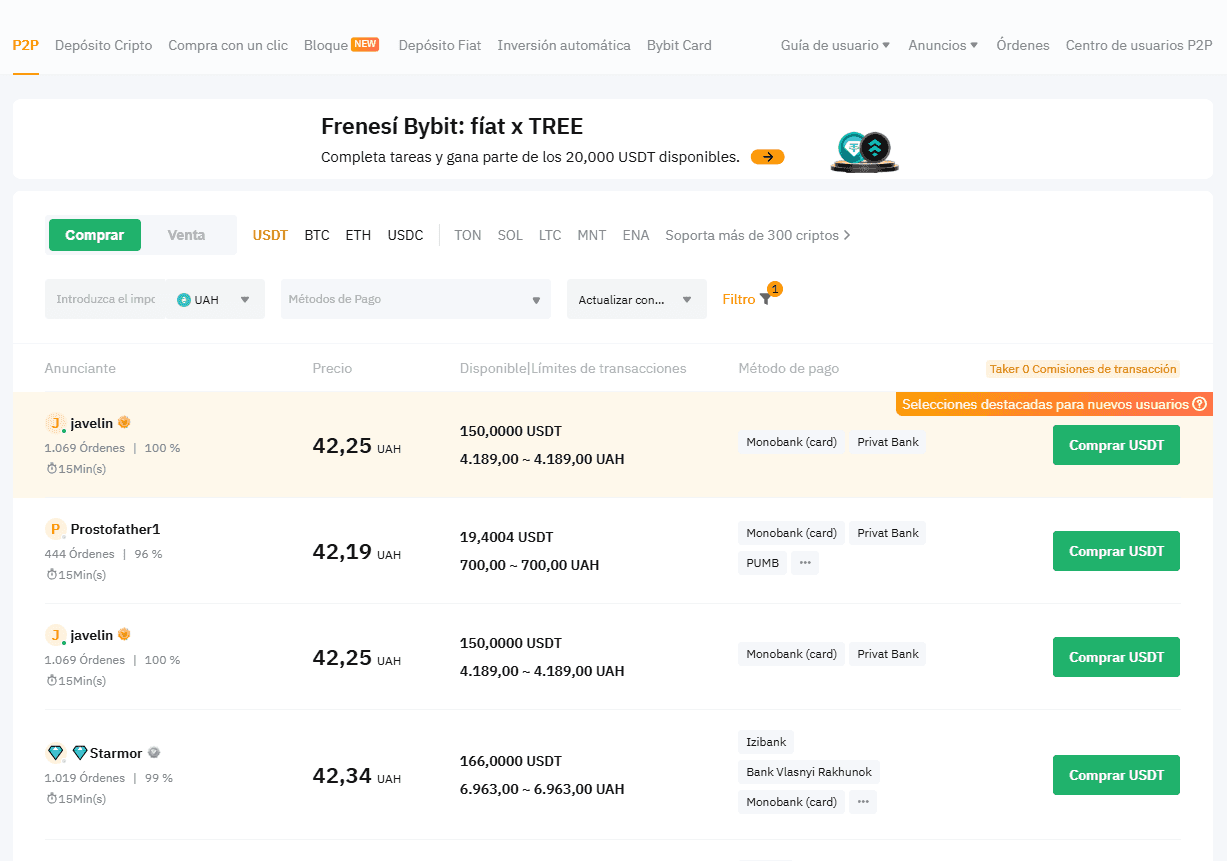Select the SOL crypto
This screenshot has width=1227, height=861.
(510, 235)
